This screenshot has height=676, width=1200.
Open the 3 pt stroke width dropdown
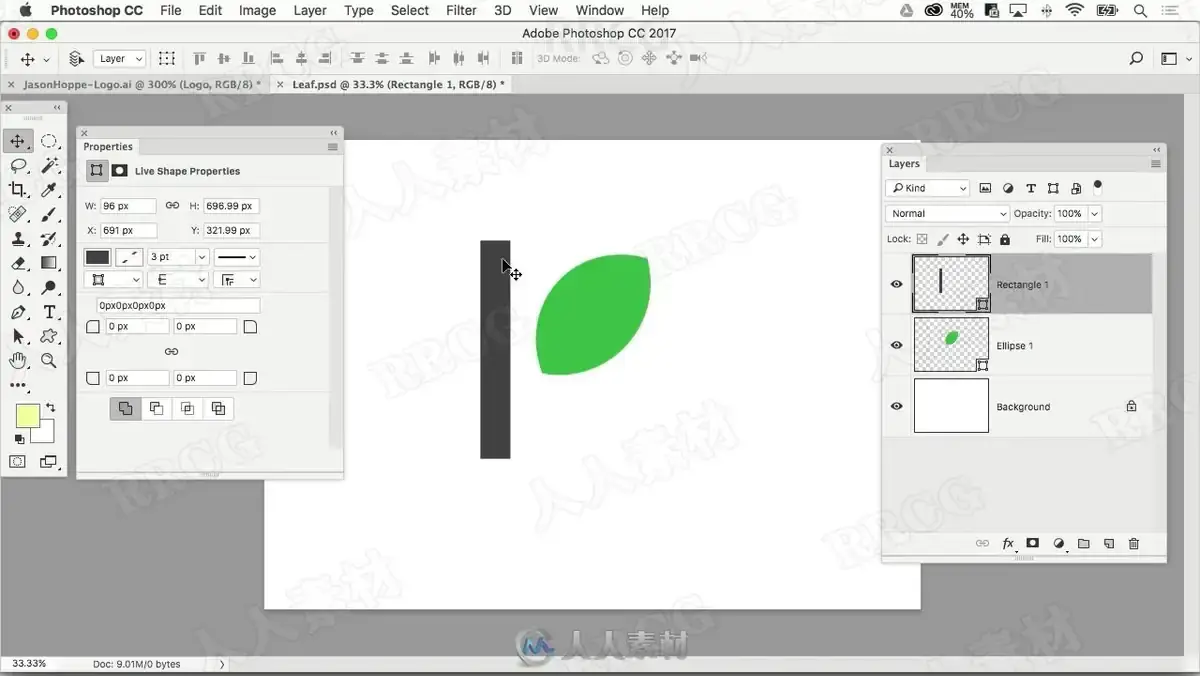tap(201, 257)
